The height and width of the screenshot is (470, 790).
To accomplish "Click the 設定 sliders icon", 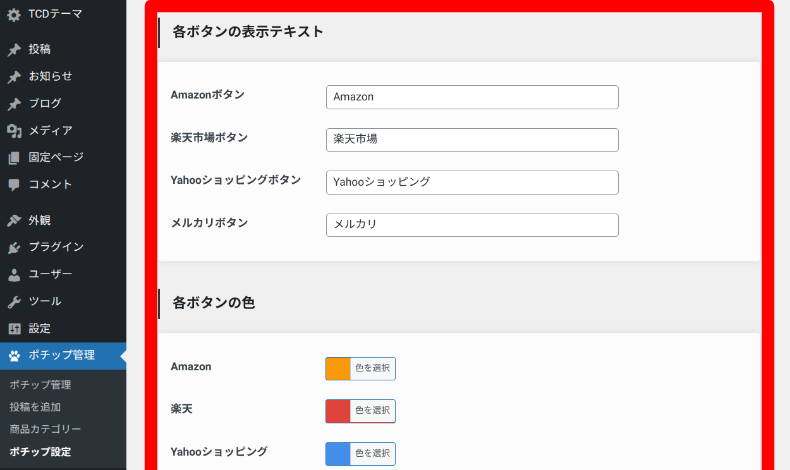I will (14, 329).
